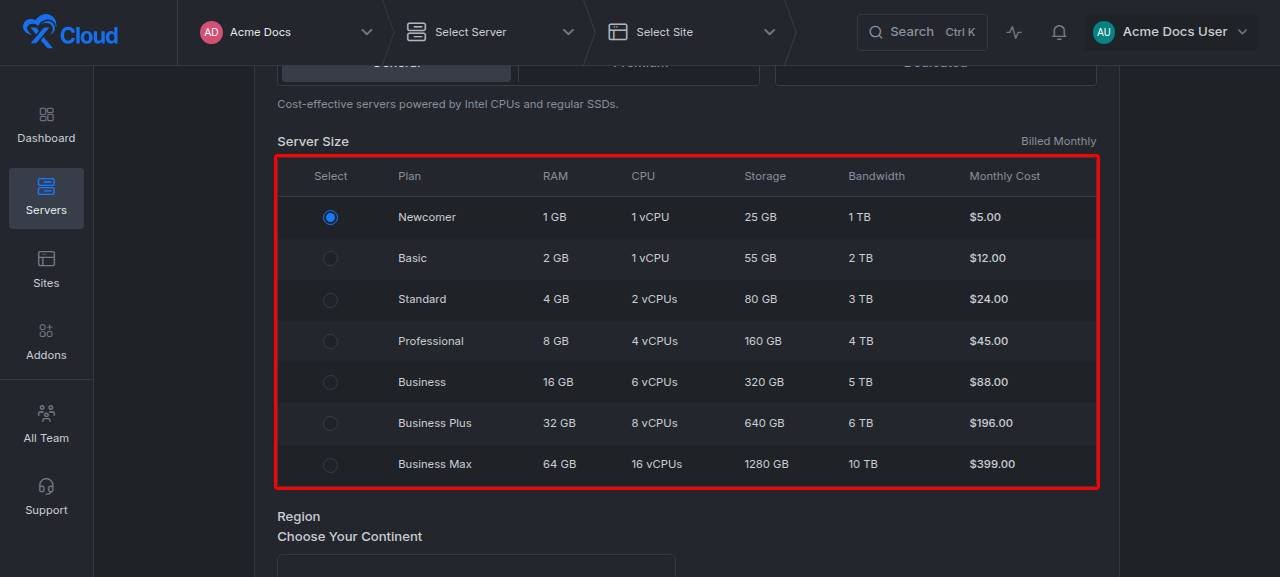This screenshot has height=577, width=1280.
Task: Click the 10 TB bandwidth value
Action: tap(863, 464)
